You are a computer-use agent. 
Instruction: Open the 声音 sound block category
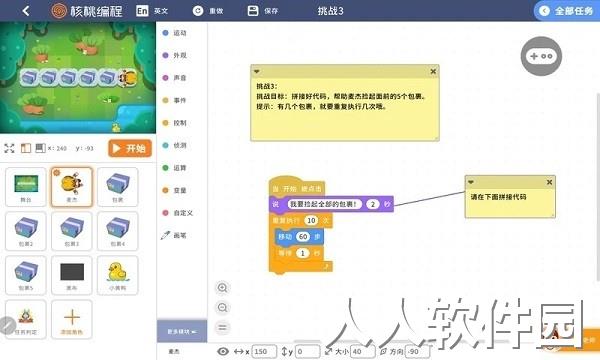[175, 78]
